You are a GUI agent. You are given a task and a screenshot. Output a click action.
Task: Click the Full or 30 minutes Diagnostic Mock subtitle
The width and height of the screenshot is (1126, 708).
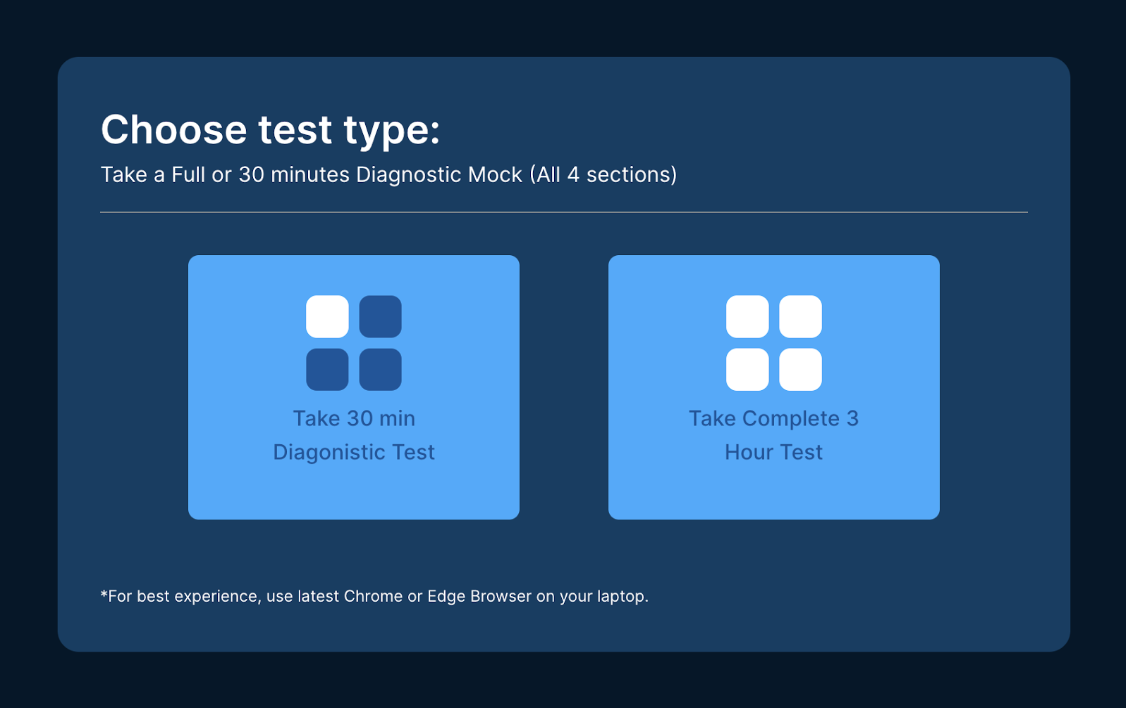coord(388,174)
